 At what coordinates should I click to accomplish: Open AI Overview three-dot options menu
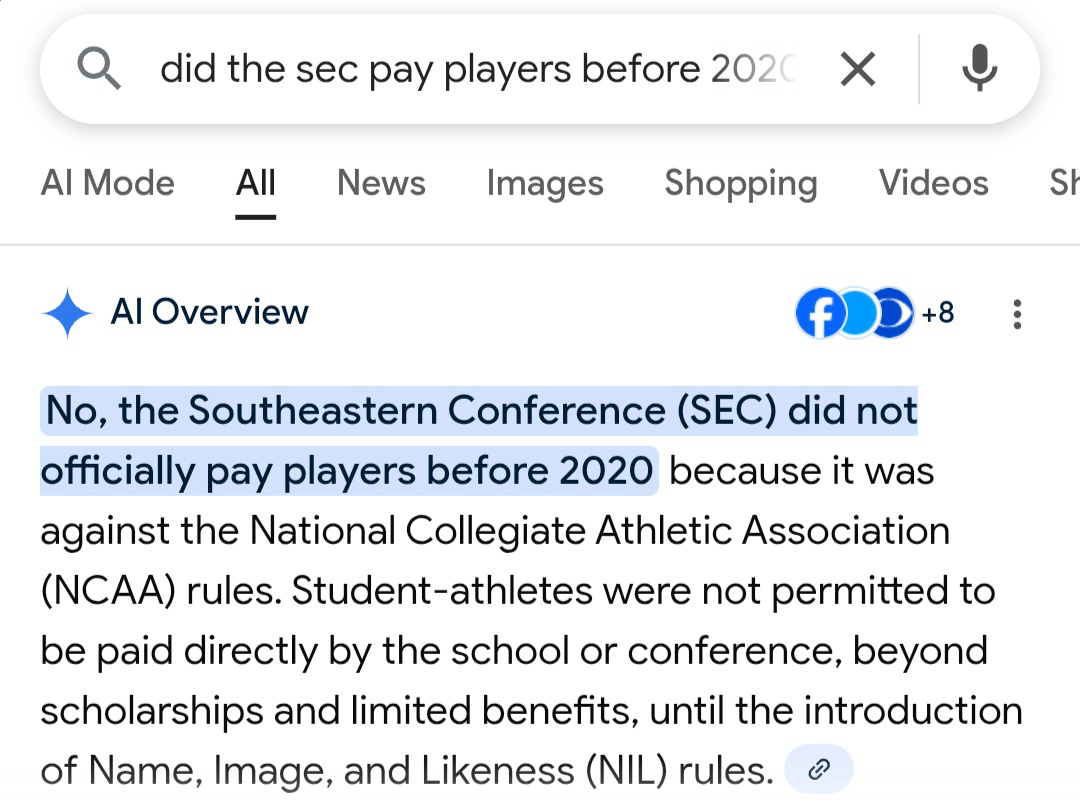1017,314
